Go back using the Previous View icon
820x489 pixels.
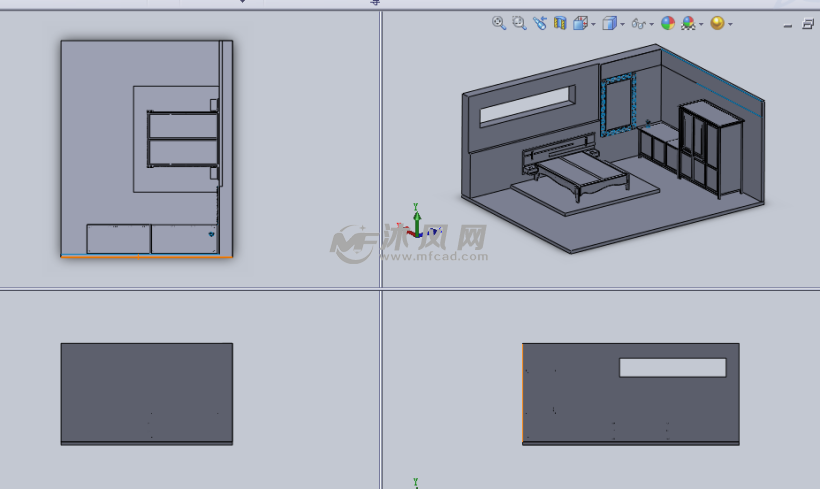540,23
